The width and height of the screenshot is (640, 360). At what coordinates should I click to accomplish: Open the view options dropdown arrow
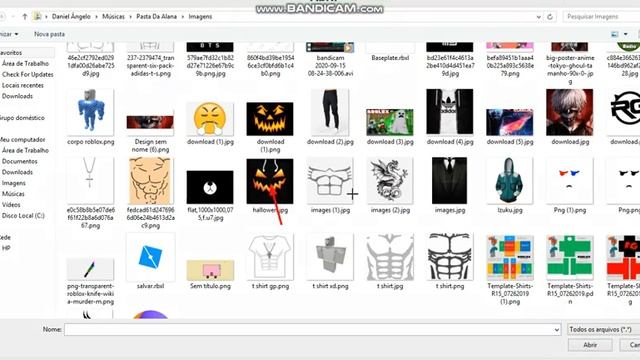pos(625,34)
